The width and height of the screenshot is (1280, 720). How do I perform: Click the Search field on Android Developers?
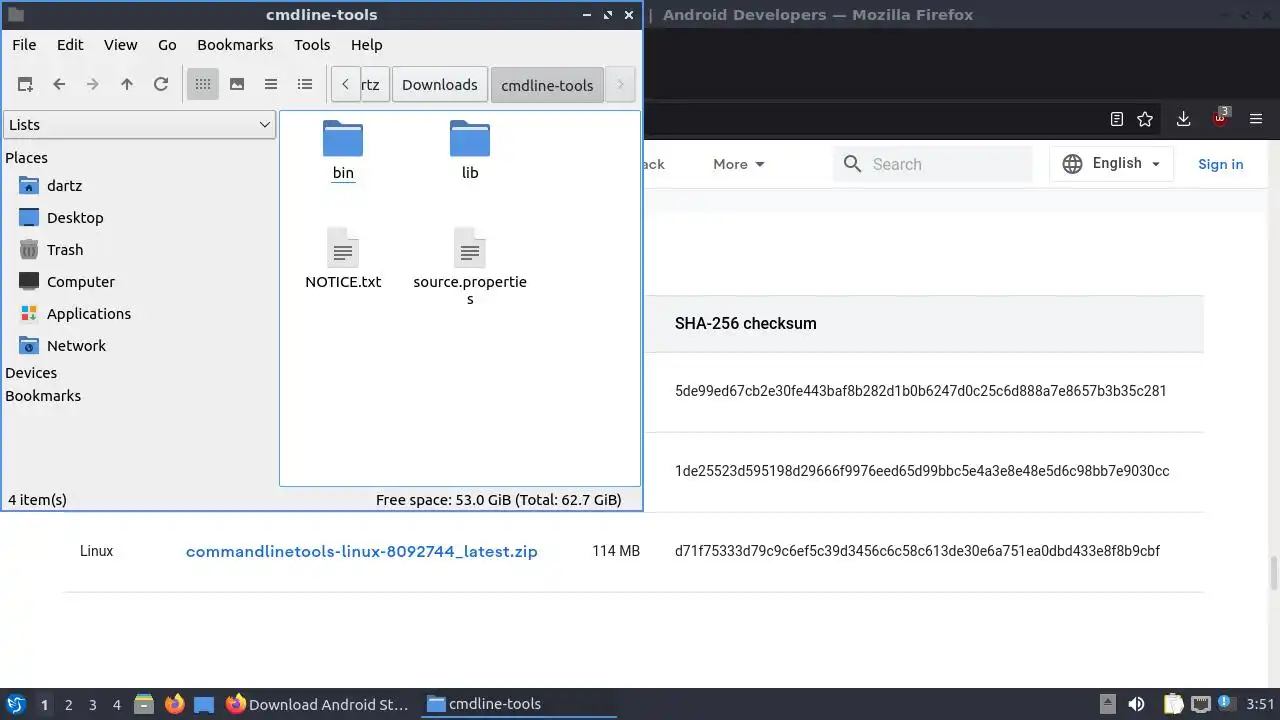point(932,164)
